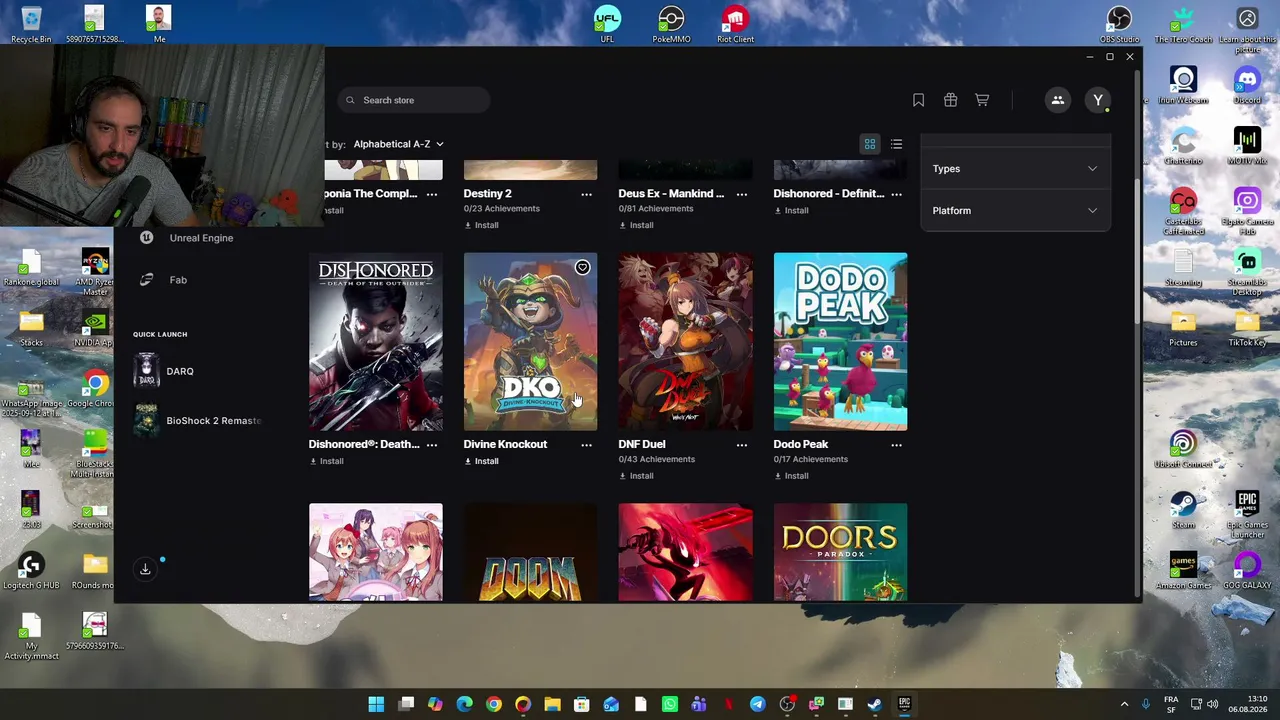
Task: Select the PokeMMO desktop shortcut
Action: tap(671, 25)
